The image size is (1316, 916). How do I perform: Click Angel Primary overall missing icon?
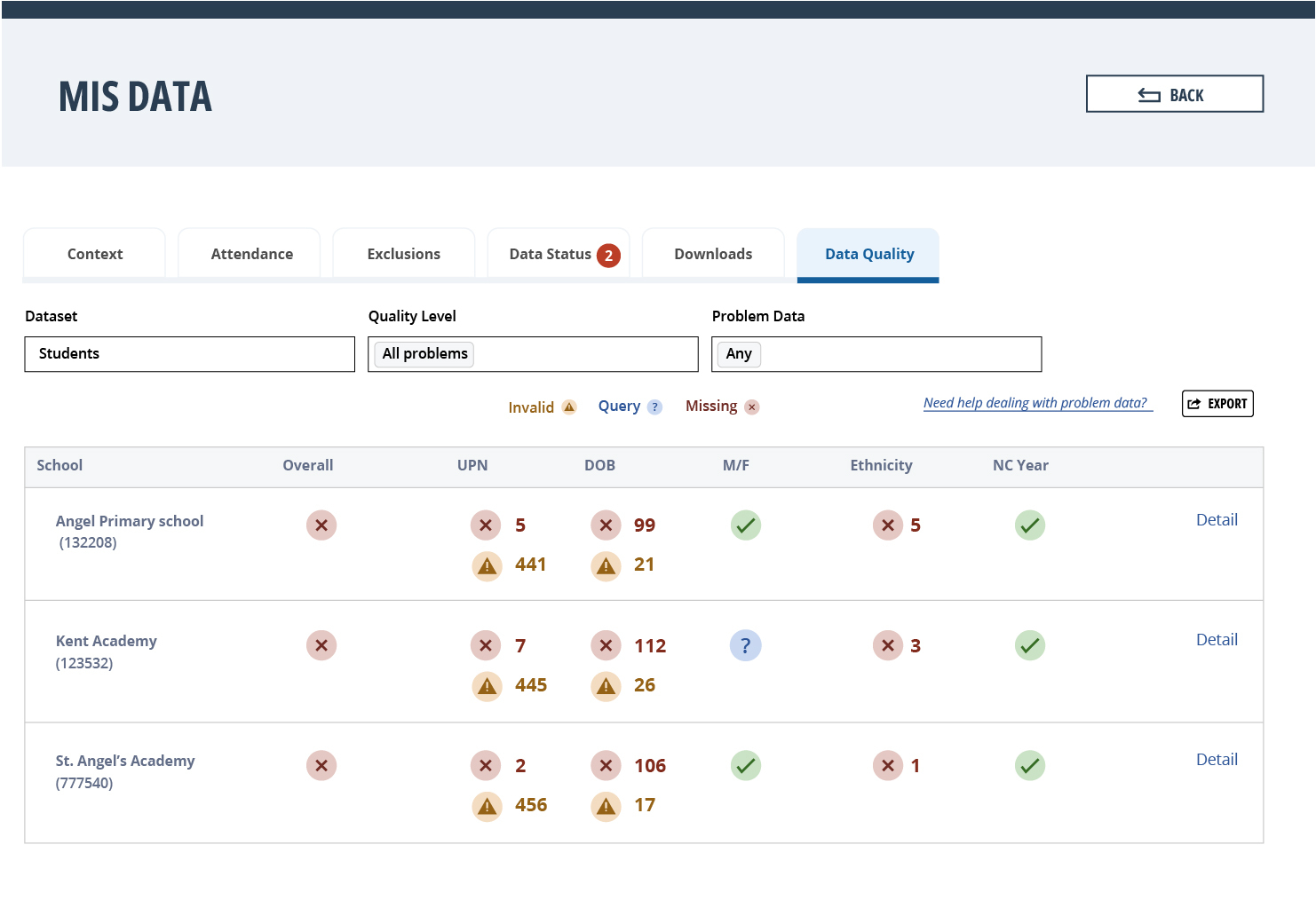point(321,525)
